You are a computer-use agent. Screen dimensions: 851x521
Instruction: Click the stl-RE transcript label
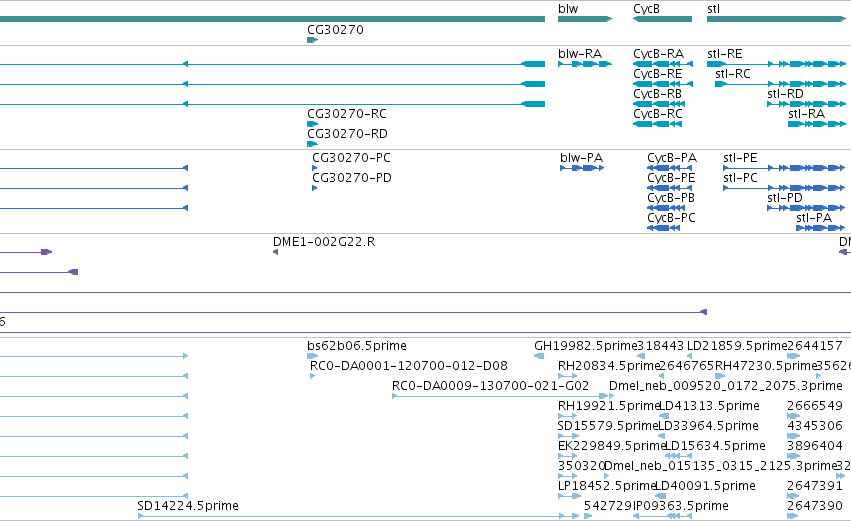(725, 54)
